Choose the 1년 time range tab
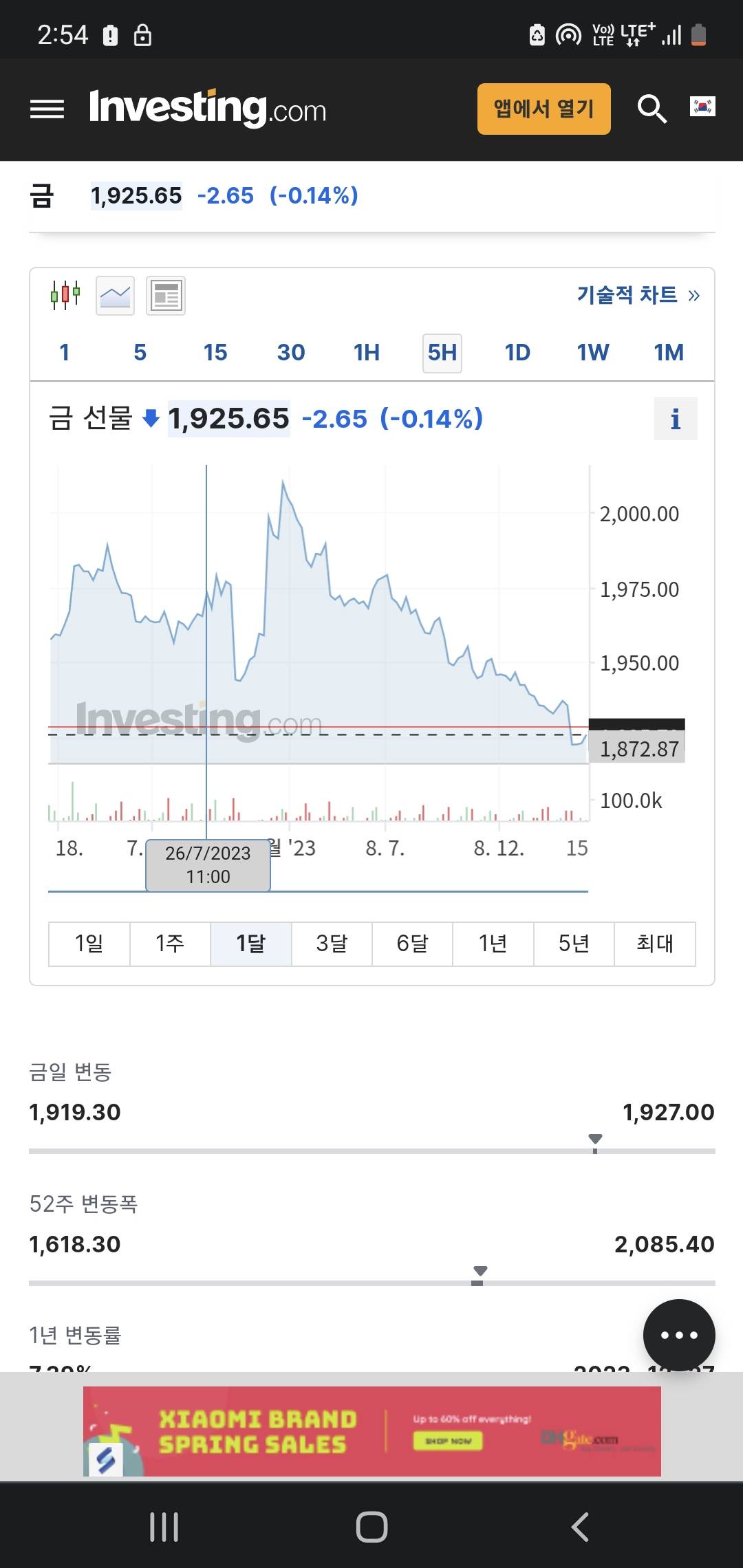 click(493, 944)
